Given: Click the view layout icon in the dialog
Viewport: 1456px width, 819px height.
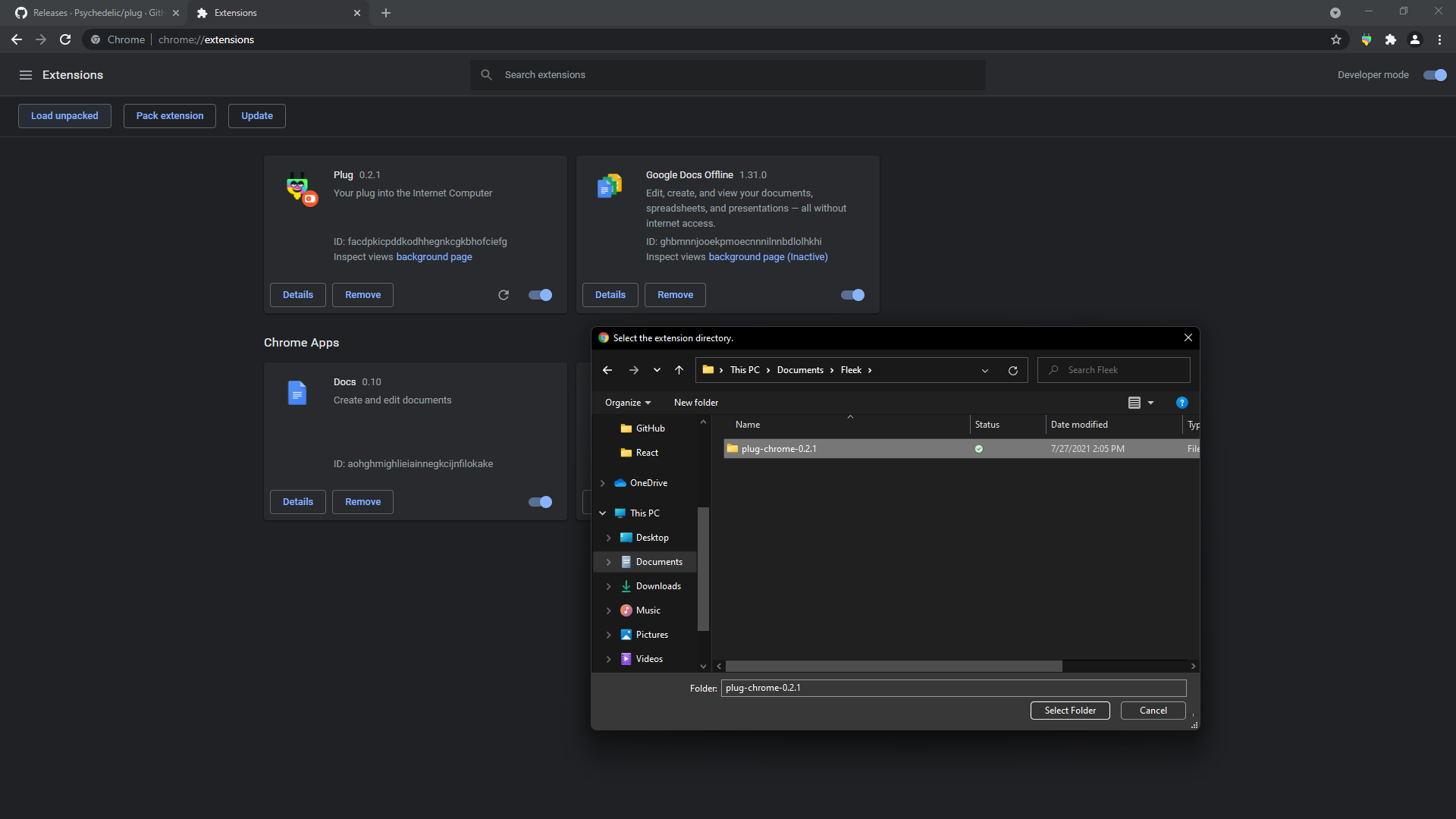Looking at the screenshot, I should (x=1134, y=403).
